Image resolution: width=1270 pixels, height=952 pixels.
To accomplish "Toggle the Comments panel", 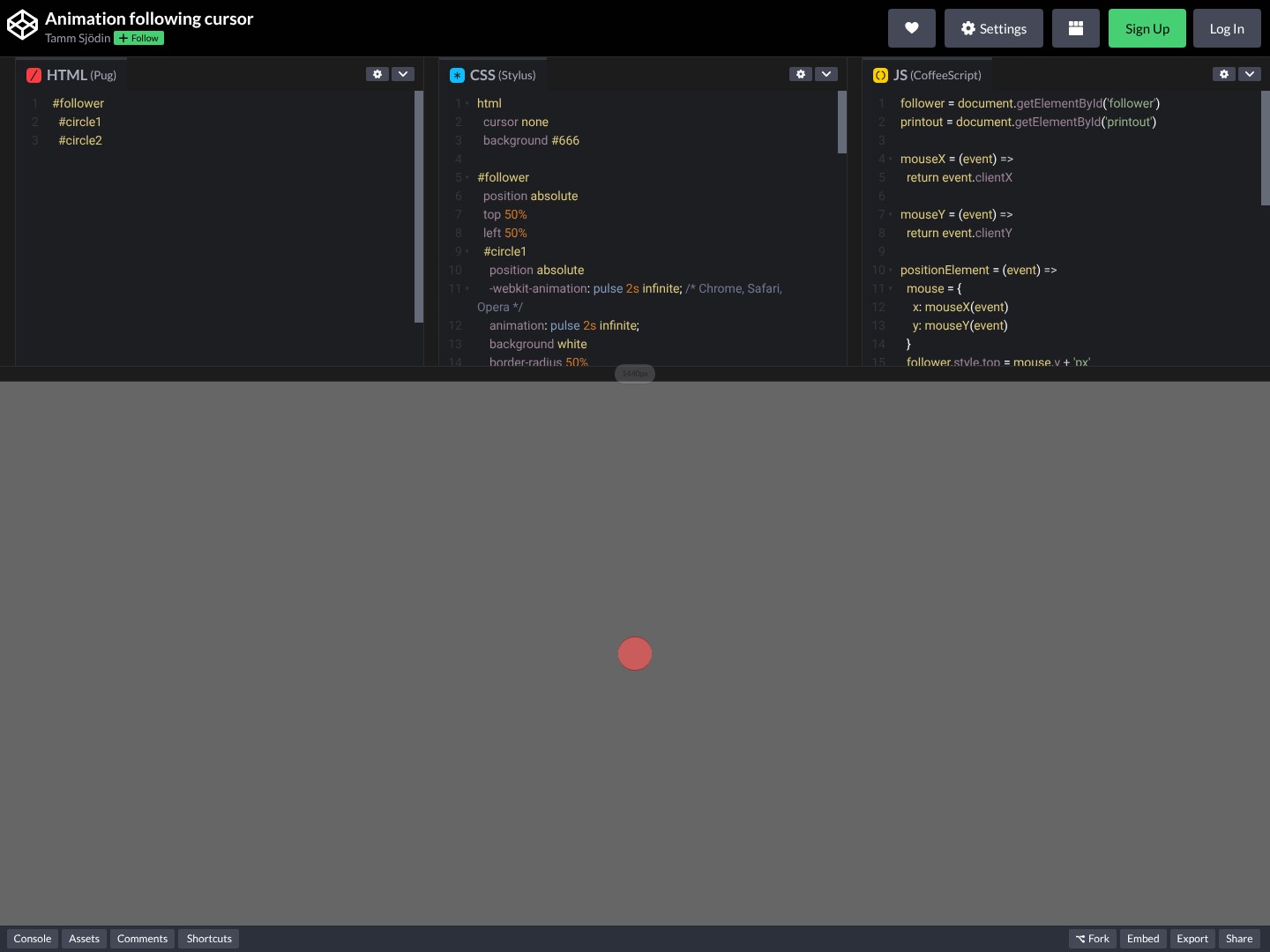I will pos(142,939).
